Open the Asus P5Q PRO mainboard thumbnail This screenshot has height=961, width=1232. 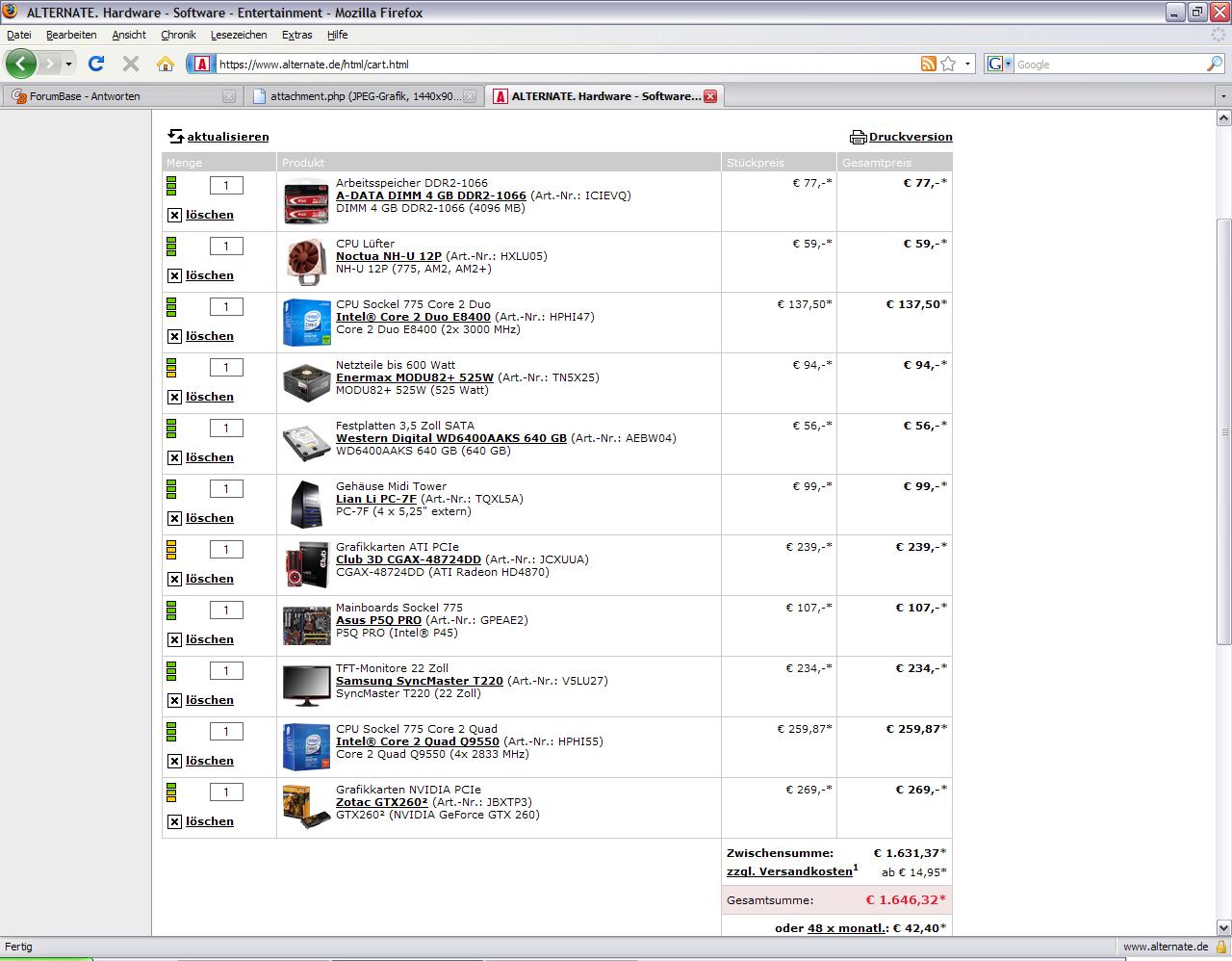(x=306, y=625)
